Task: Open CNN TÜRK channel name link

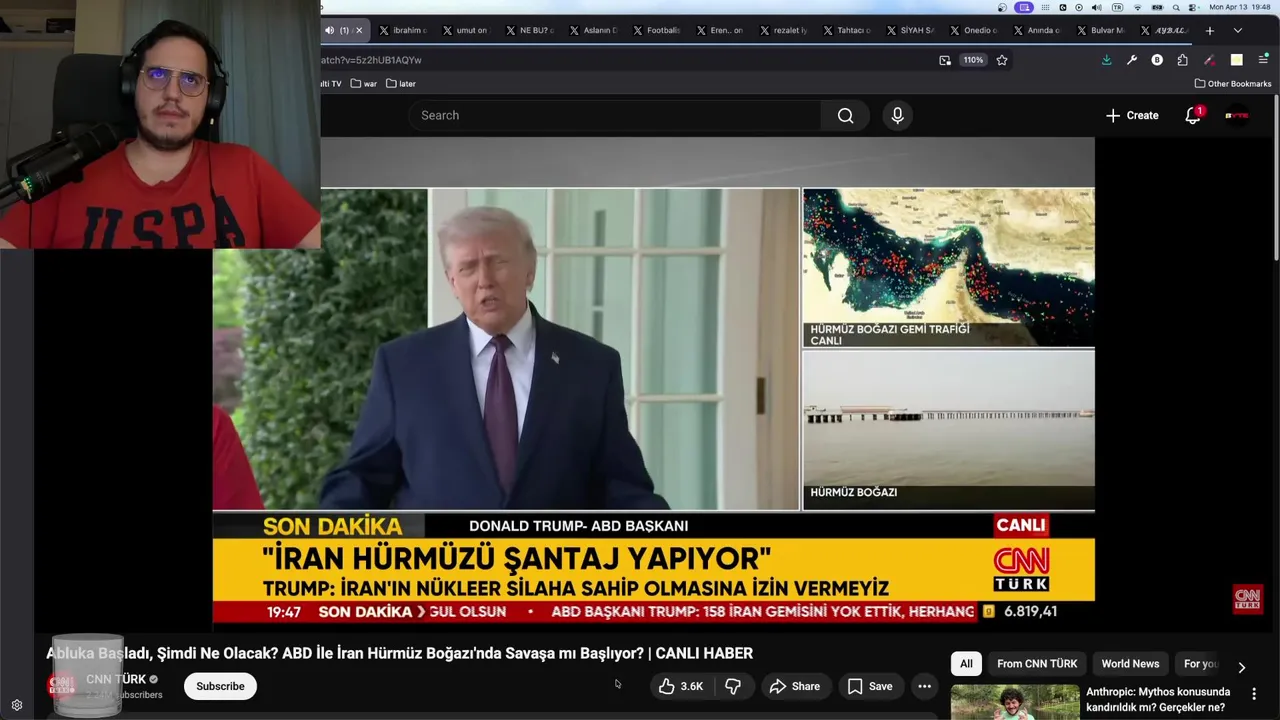Action: pyautogui.click(x=116, y=679)
